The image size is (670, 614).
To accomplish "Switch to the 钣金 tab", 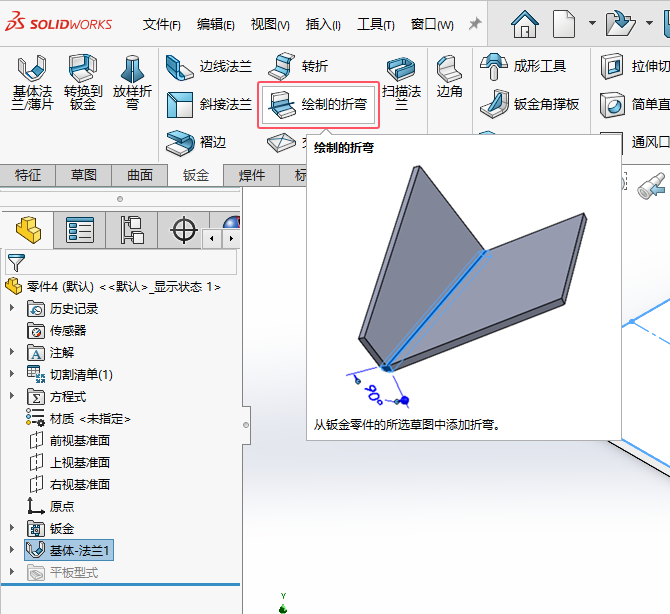I will pos(196,175).
